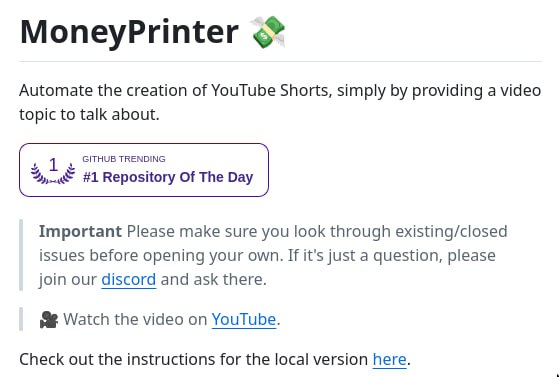Click the MoneyPrinter heading
Viewport: 559px width, 377px height.
click(129, 32)
